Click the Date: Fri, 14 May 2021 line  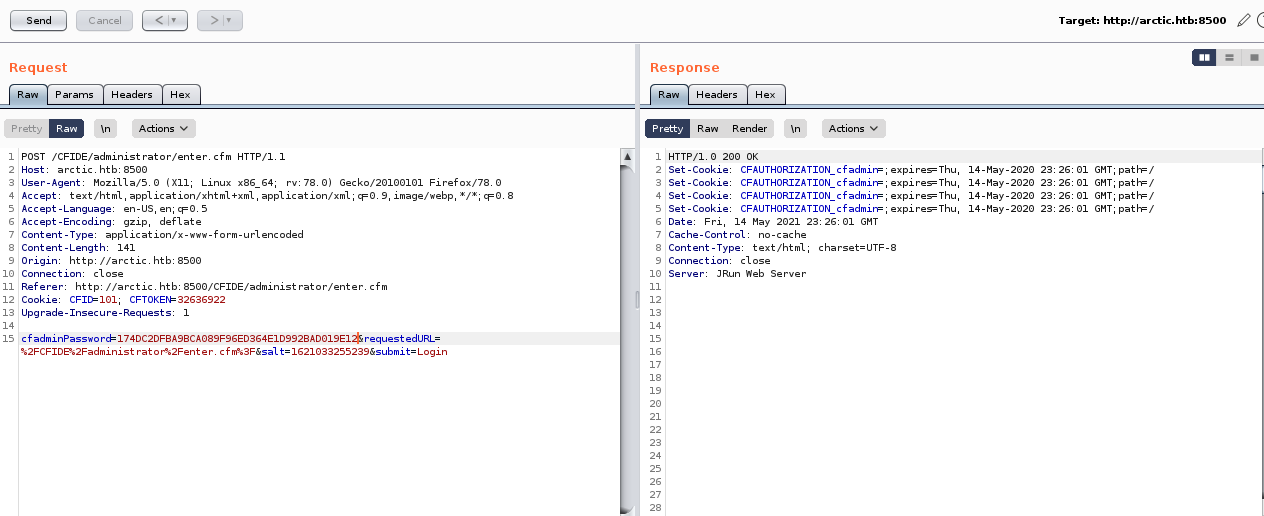point(773,222)
